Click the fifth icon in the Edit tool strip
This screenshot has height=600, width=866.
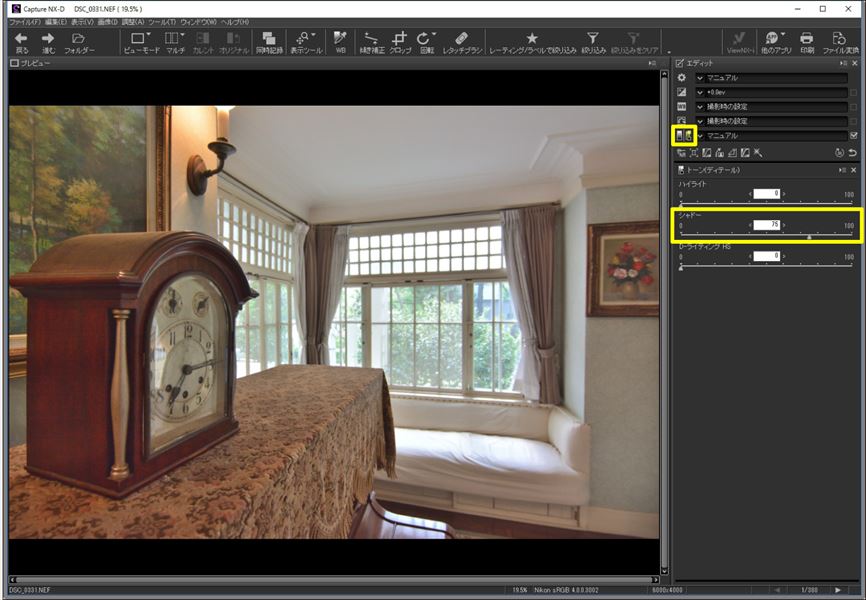coord(732,153)
